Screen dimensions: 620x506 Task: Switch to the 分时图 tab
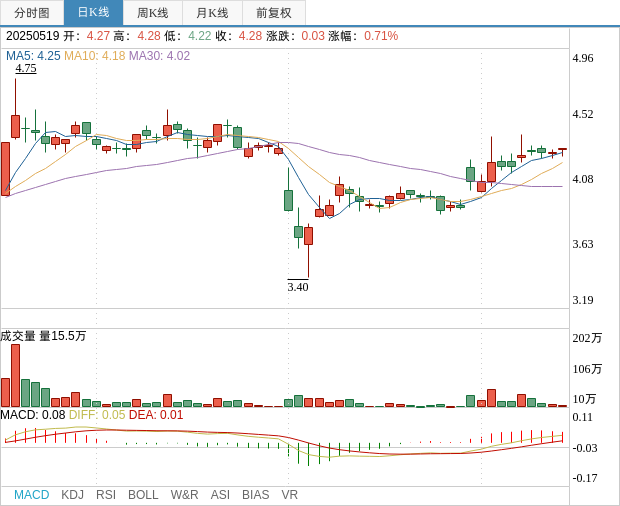pyautogui.click(x=32, y=13)
